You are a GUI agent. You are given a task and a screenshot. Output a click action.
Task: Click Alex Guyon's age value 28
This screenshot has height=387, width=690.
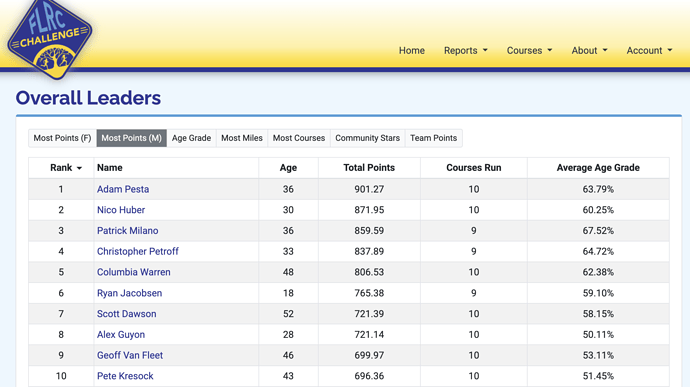pos(288,335)
